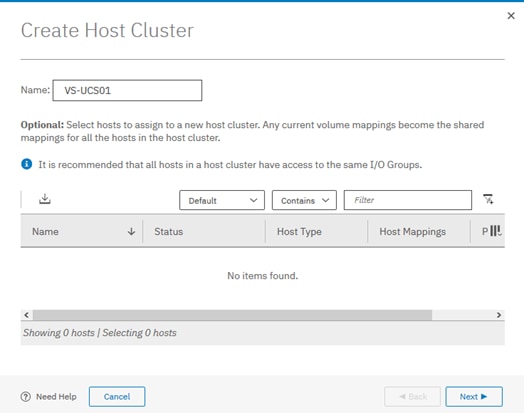
Task: Click the Name field containing VS-UCS01
Action: pos(127,90)
